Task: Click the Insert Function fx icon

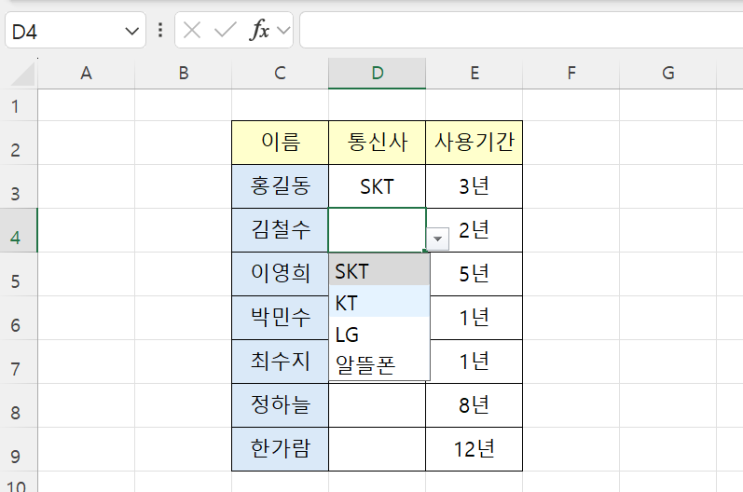Action: (259, 30)
